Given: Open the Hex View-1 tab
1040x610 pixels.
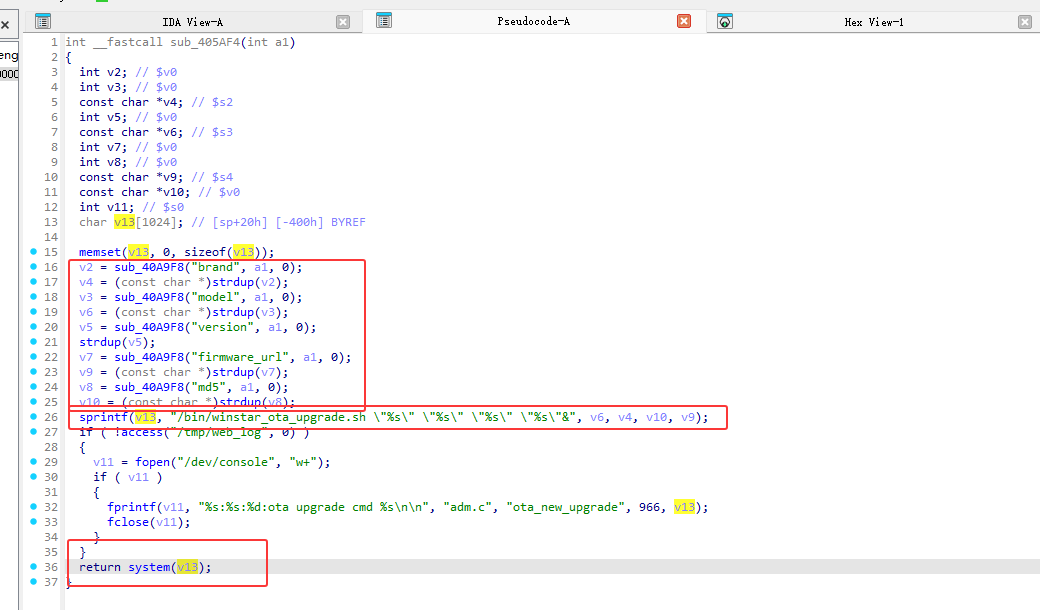Looking at the screenshot, I should 873,21.
